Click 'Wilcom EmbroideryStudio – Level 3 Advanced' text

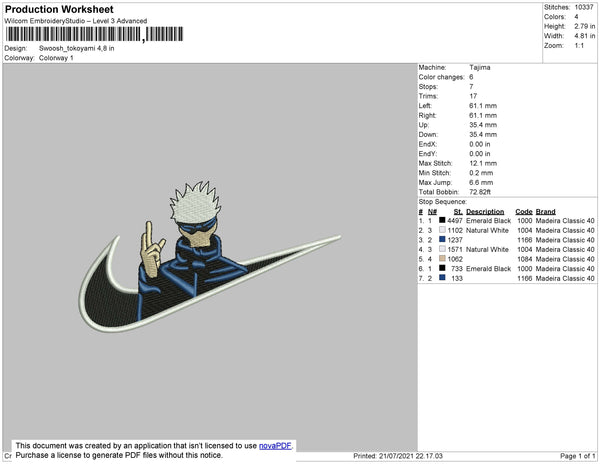76,21
